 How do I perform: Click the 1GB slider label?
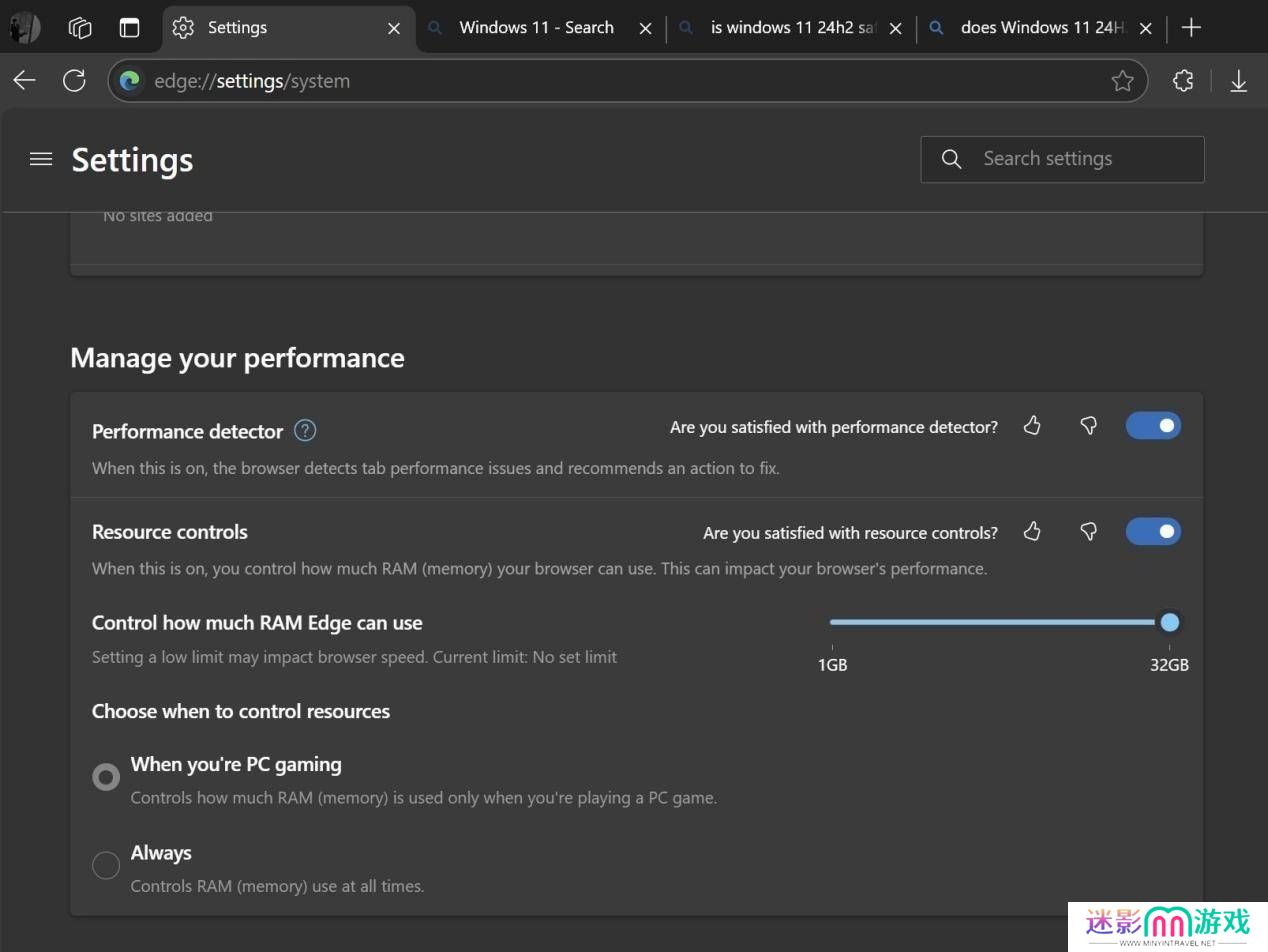[x=832, y=665]
